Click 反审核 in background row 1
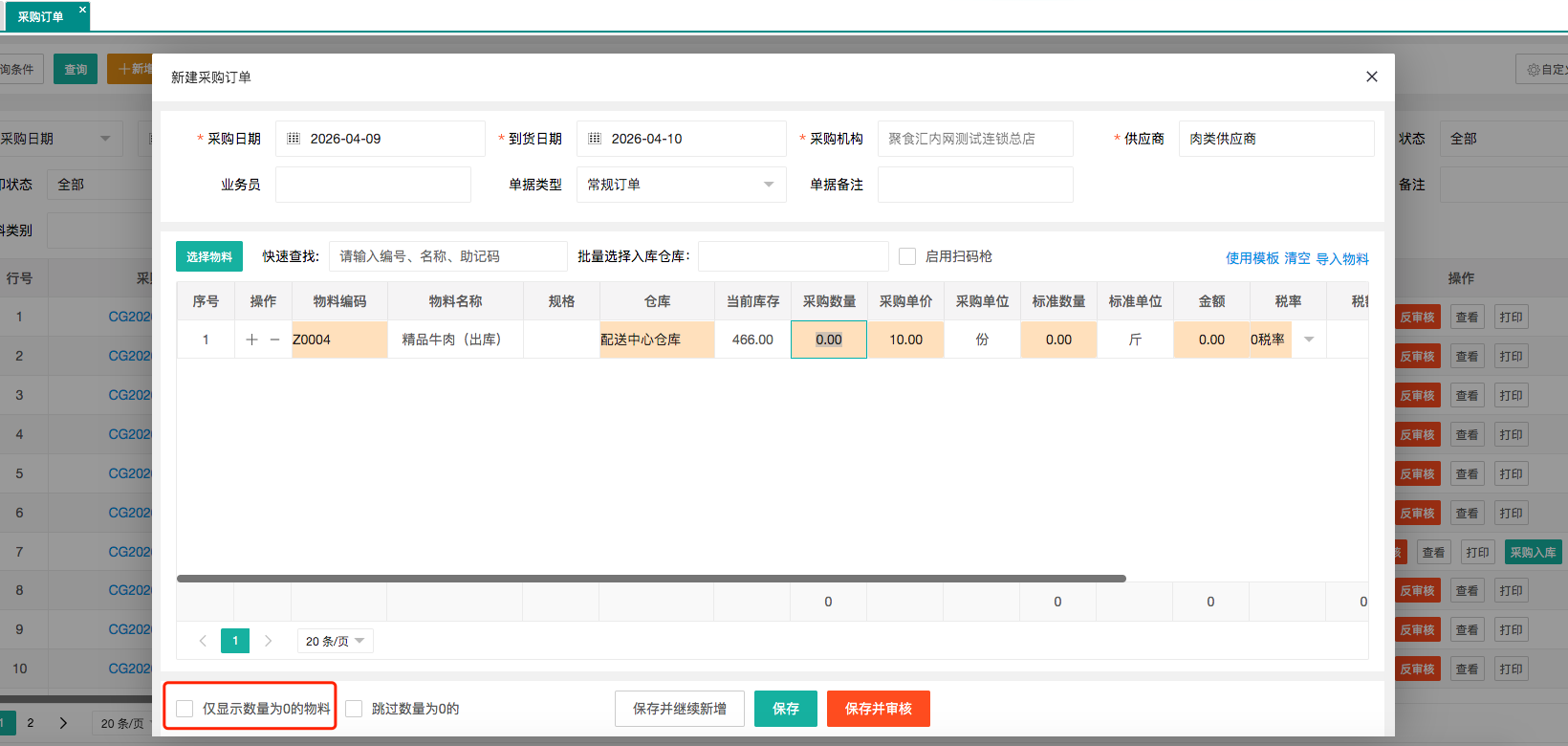Viewport: 1568px width, 746px height. point(1417,318)
